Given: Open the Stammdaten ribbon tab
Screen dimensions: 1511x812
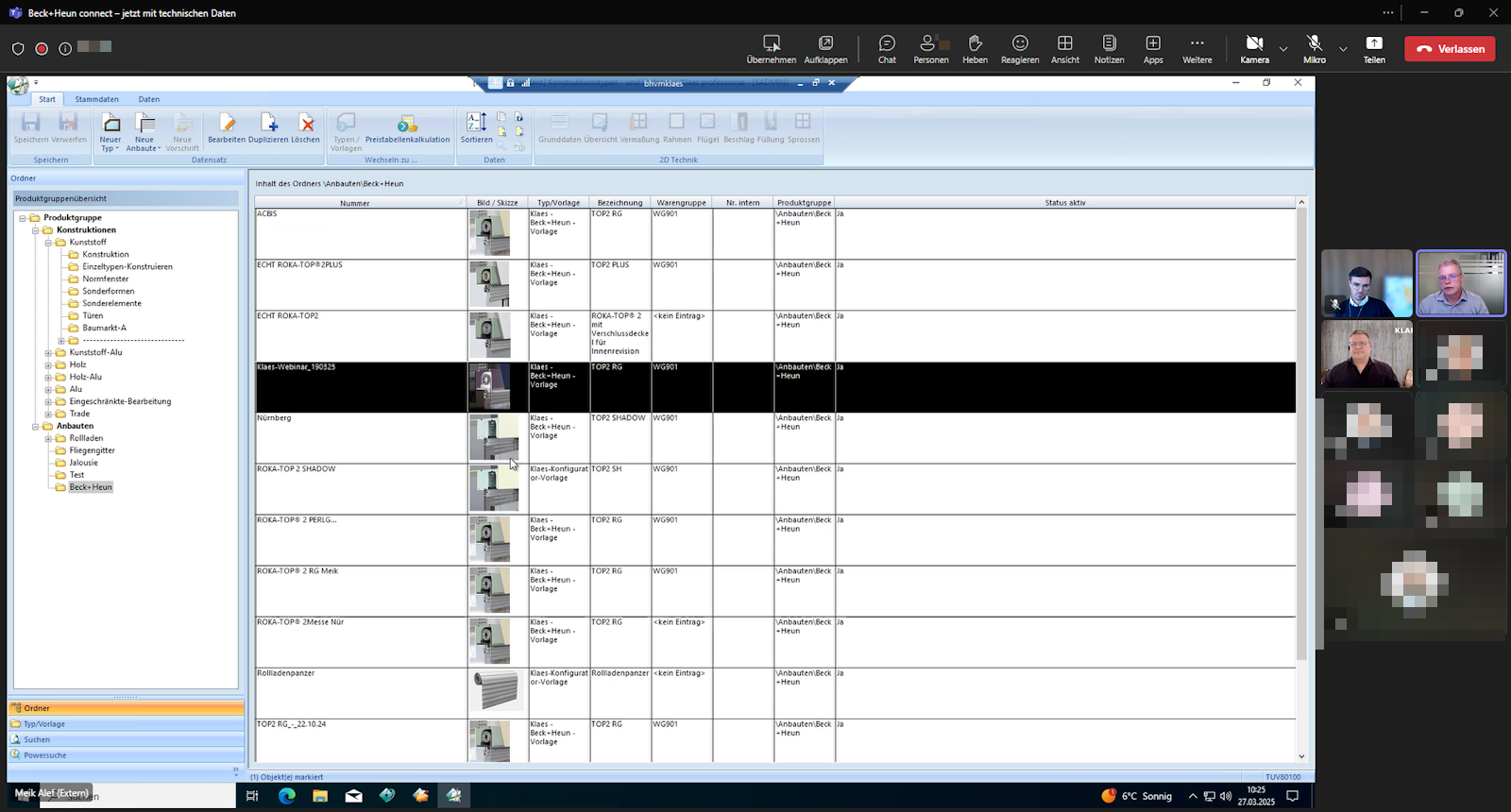Looking at the screenshot, I should pos(97,99).
